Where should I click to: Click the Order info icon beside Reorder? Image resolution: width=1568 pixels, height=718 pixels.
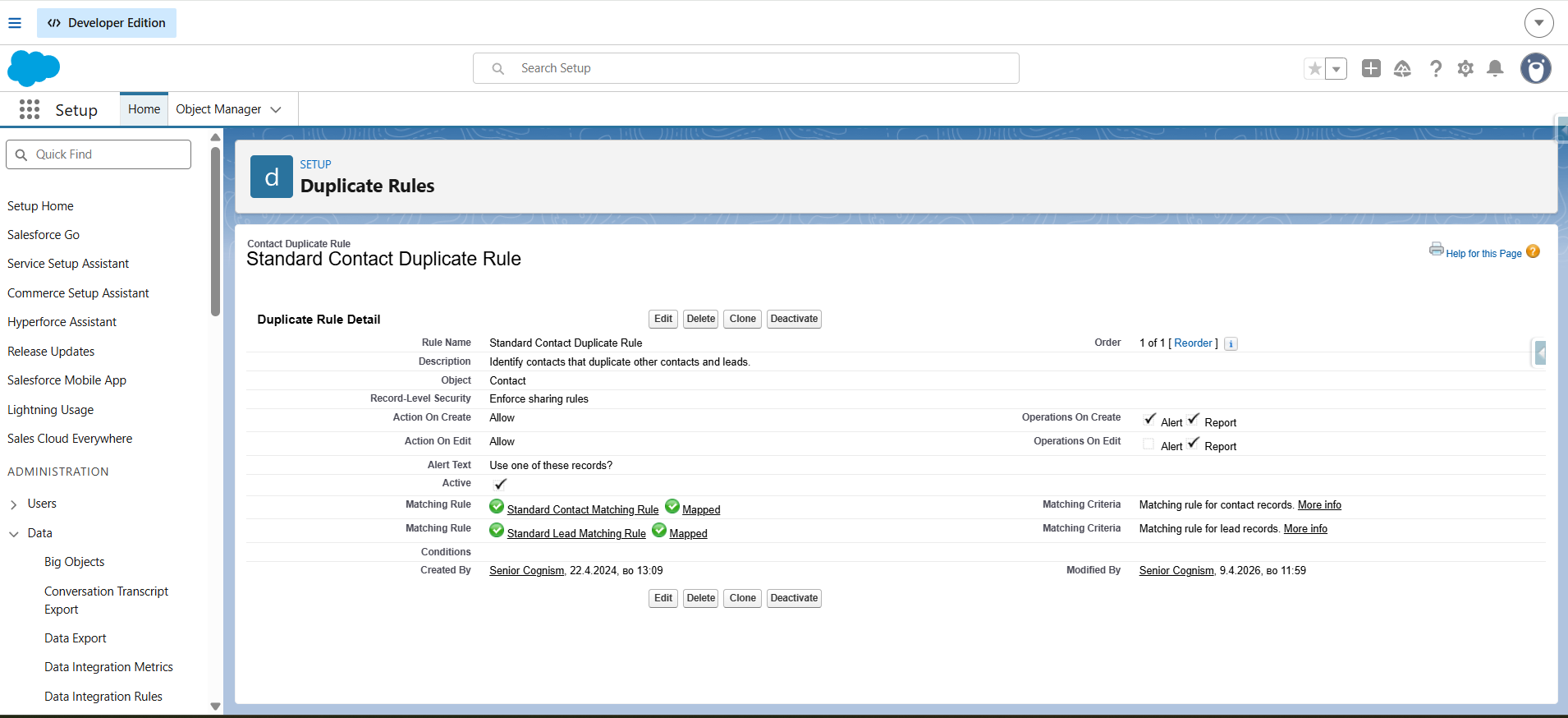click(x=1231, y=344)
